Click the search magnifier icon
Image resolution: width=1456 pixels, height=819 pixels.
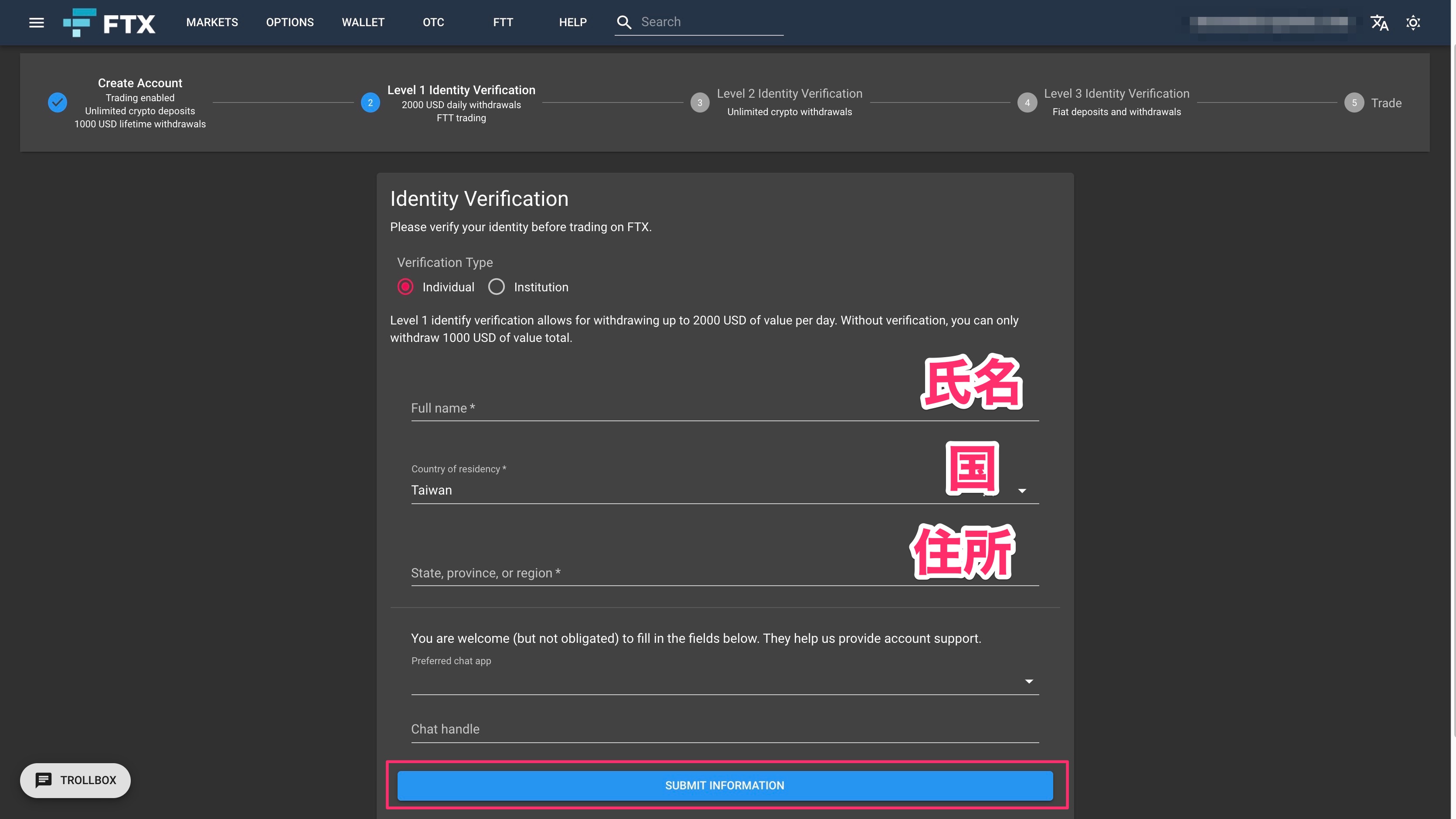coord(624,22)
